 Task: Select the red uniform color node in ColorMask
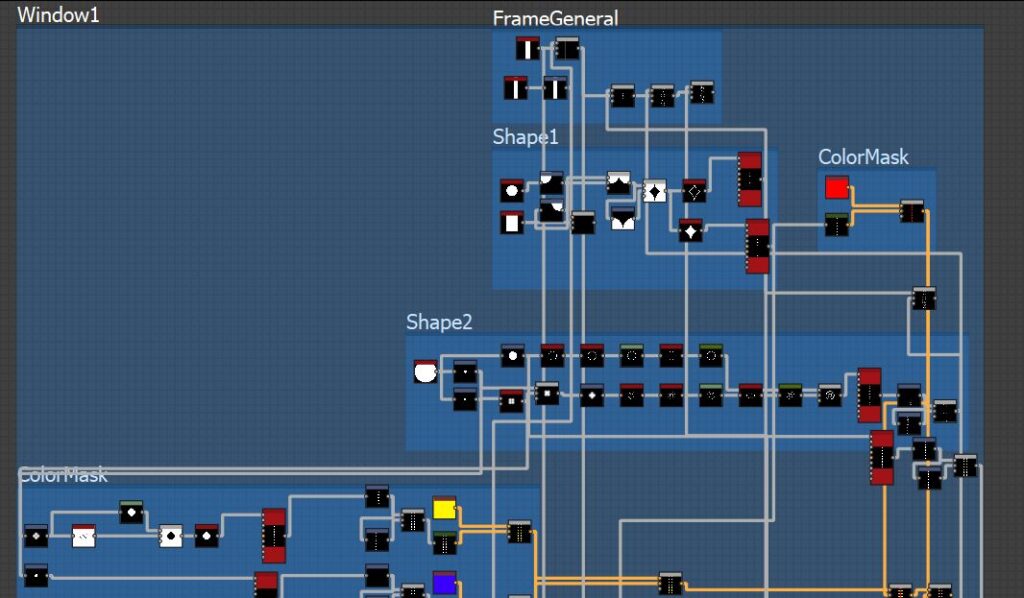837,187
